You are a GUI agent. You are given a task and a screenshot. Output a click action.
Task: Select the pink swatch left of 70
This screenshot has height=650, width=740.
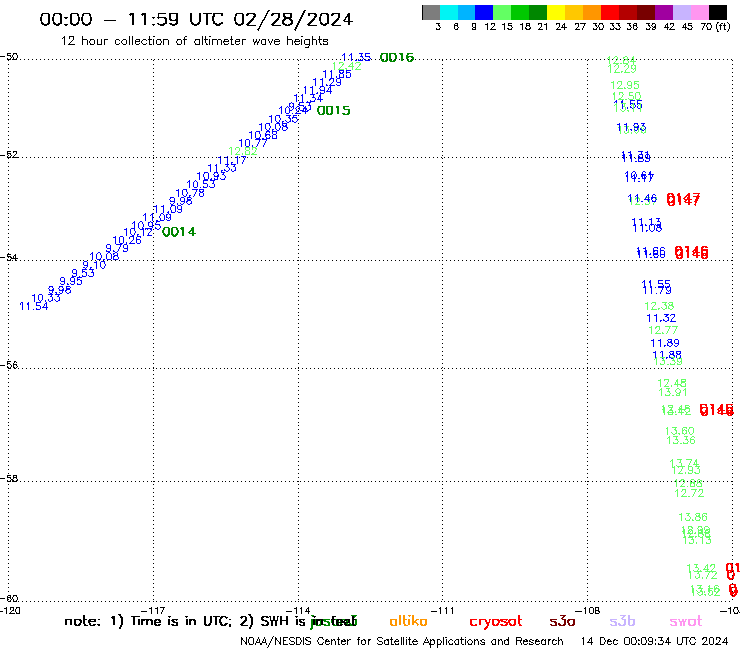pyautogui.click(x=699, y=12)
